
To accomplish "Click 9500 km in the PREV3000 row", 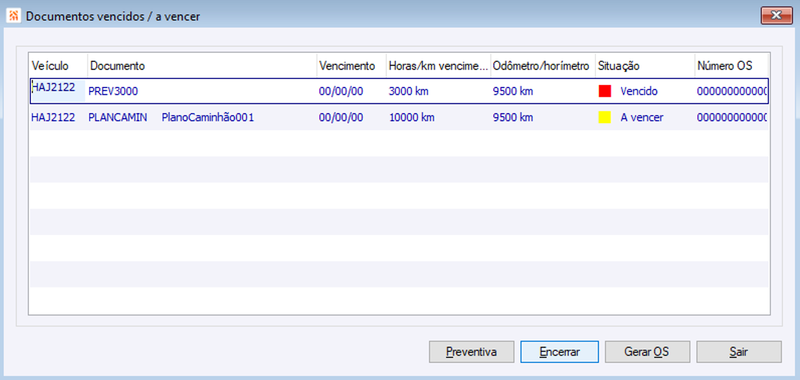I will point(513,92).
